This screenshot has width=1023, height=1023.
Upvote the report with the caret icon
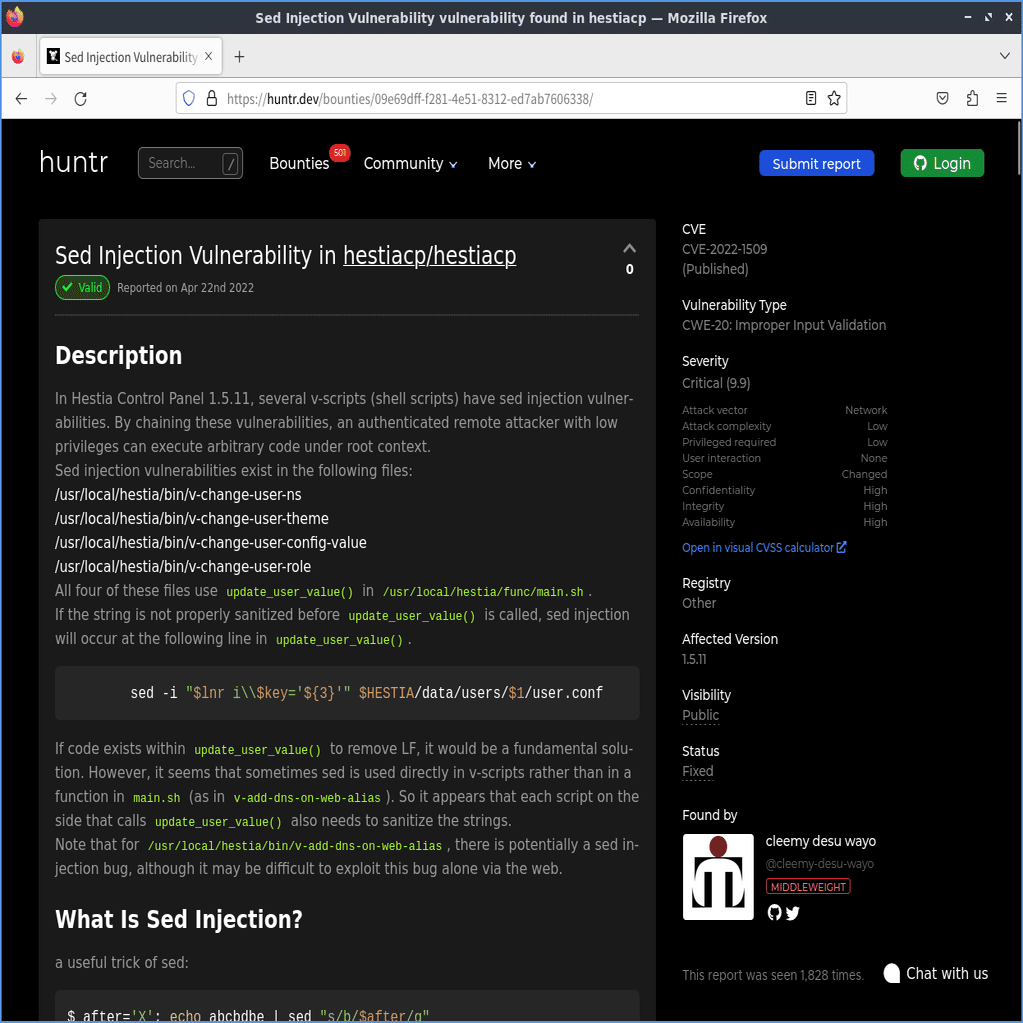coord(629,249)
